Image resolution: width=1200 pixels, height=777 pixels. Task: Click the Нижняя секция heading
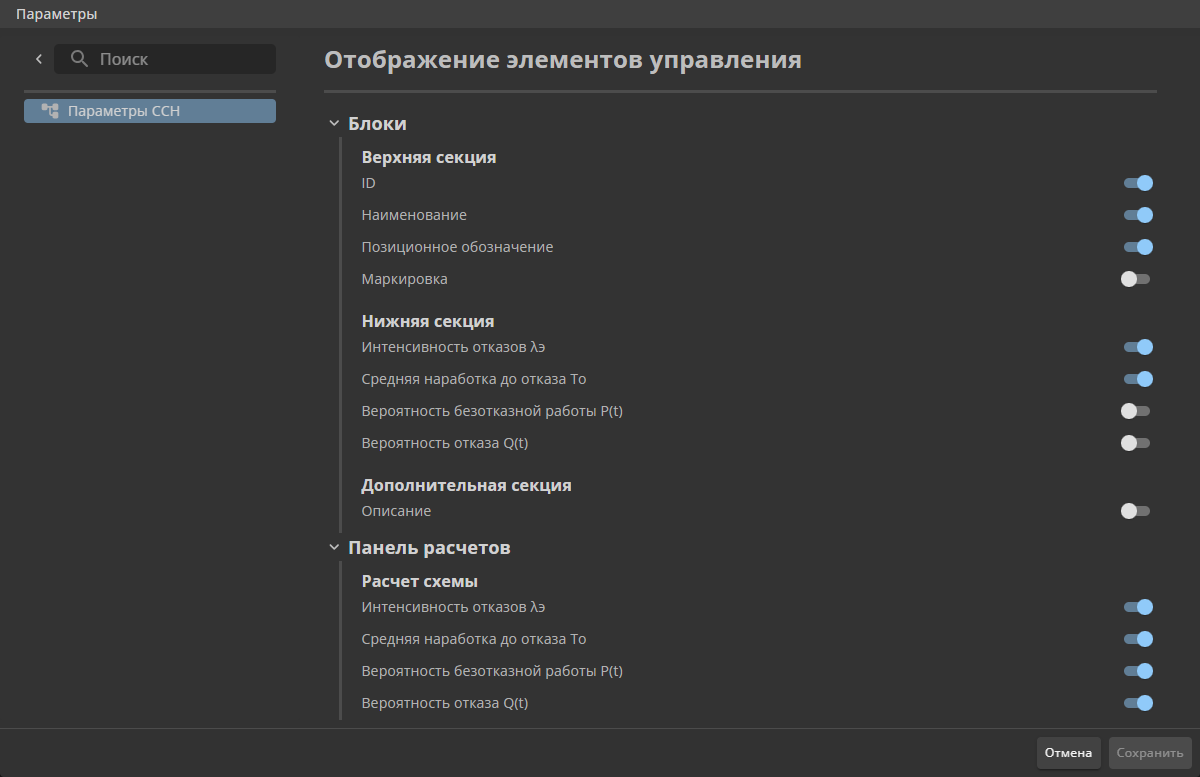[428, 321]
